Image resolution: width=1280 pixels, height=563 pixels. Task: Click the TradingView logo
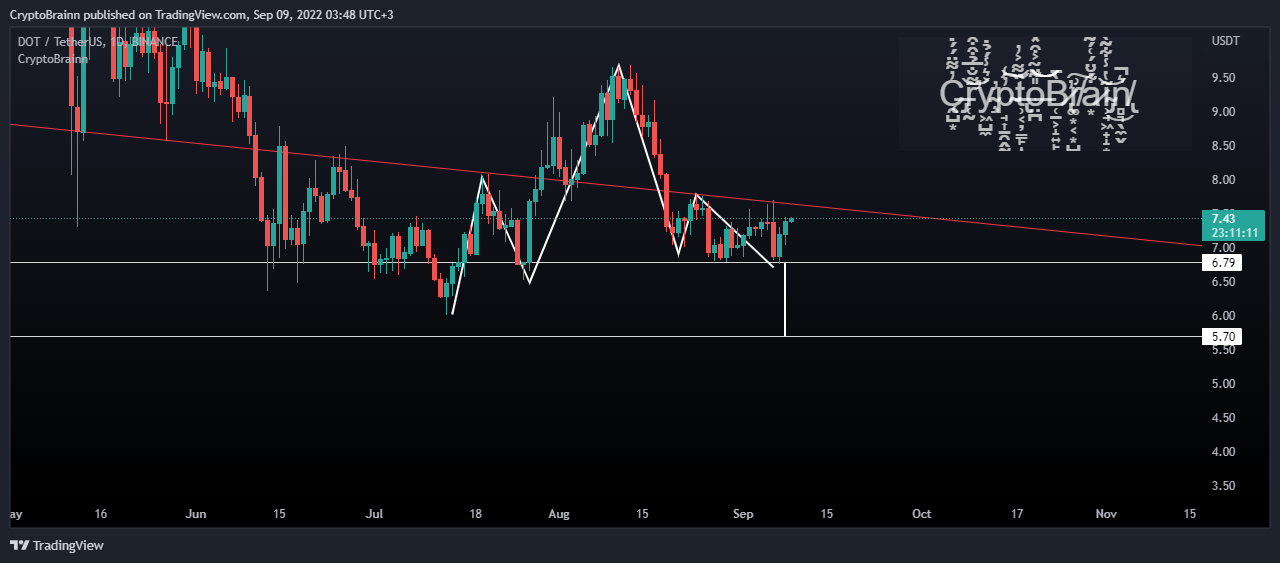click(57, 546)
